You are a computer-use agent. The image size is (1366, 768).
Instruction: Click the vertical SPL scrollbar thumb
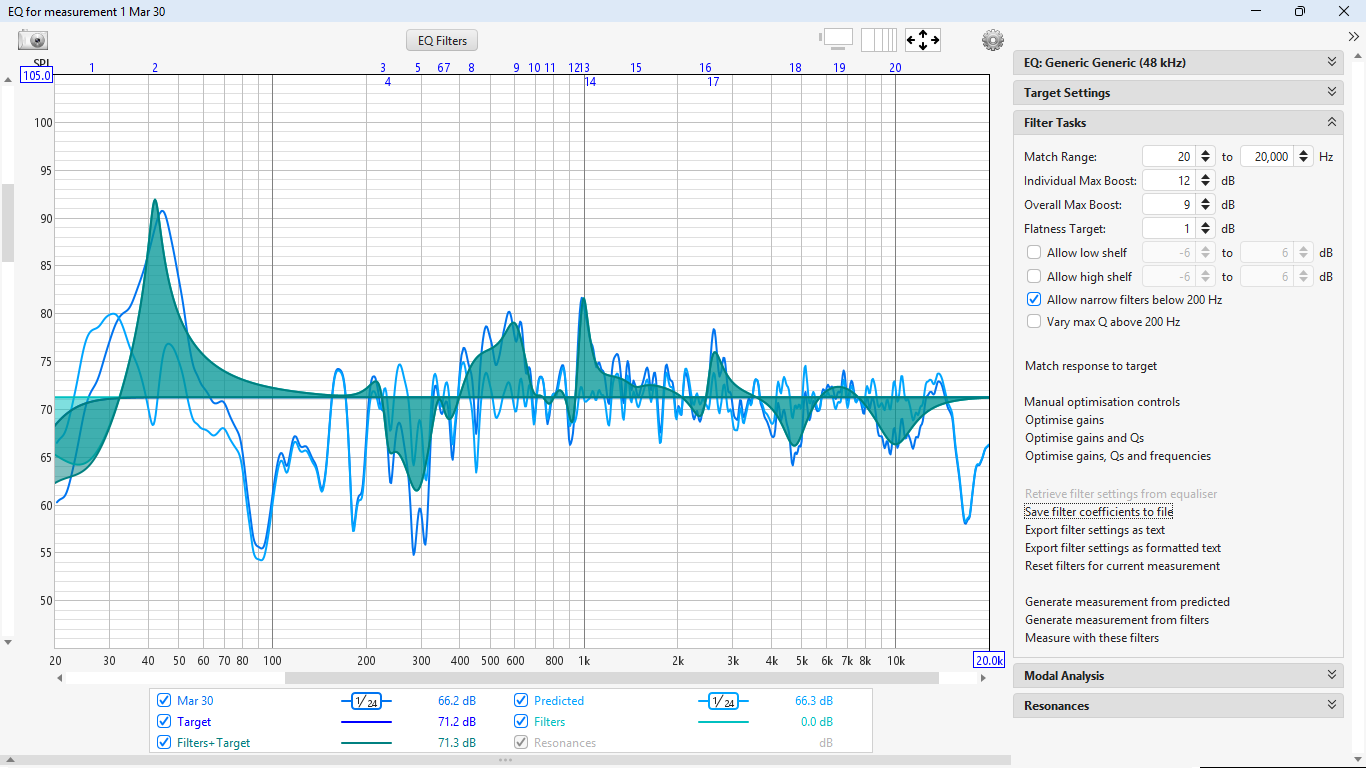(8, 222)
